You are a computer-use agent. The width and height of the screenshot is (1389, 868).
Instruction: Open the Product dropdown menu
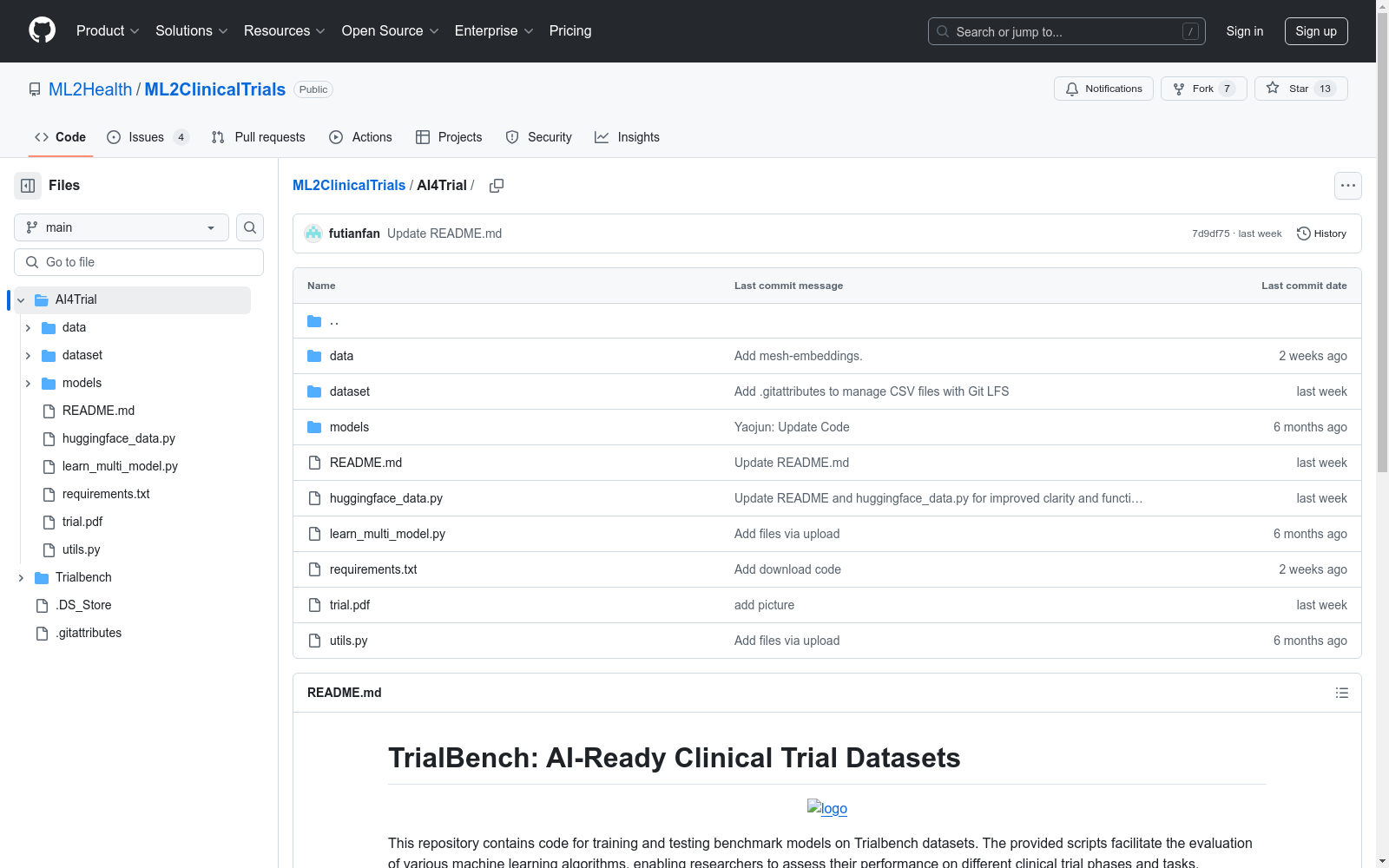click(x=108, y=31)
